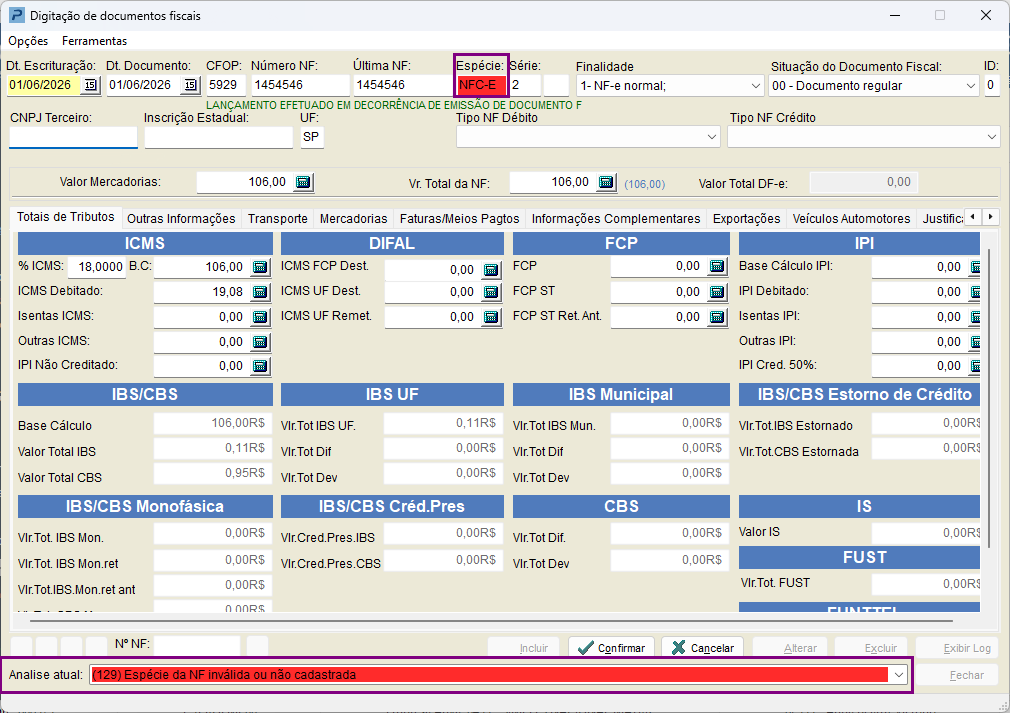Open calculator for Base Cálculo IPI

tap(975, 267)
